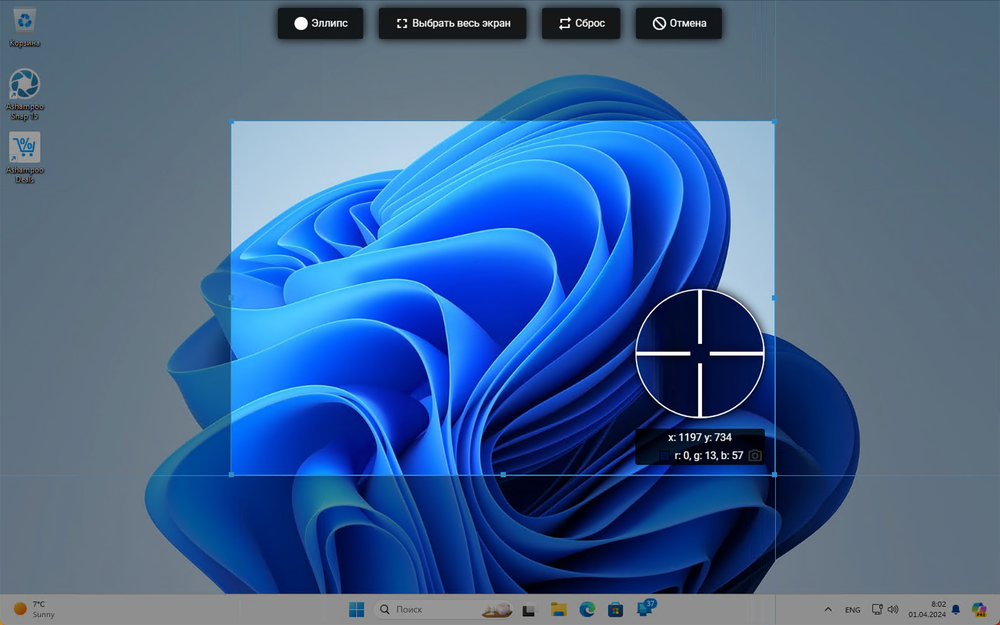This screenshot has width=1000, height=625.
Task: Click the camera icon in the color info box
Action: click(x=754, y=455)
